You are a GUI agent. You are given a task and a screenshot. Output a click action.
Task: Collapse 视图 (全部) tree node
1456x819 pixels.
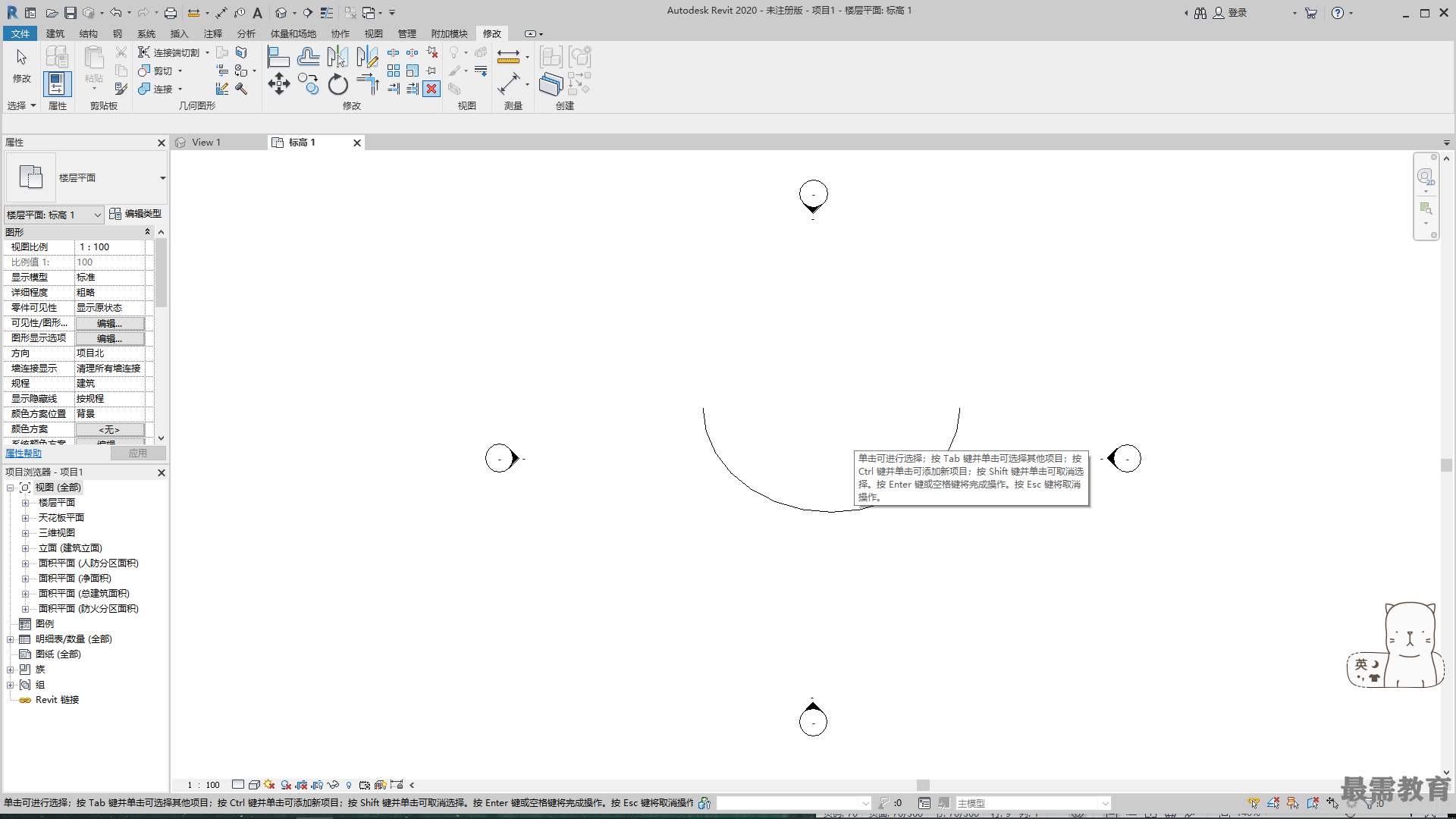[x=11, y=488]
